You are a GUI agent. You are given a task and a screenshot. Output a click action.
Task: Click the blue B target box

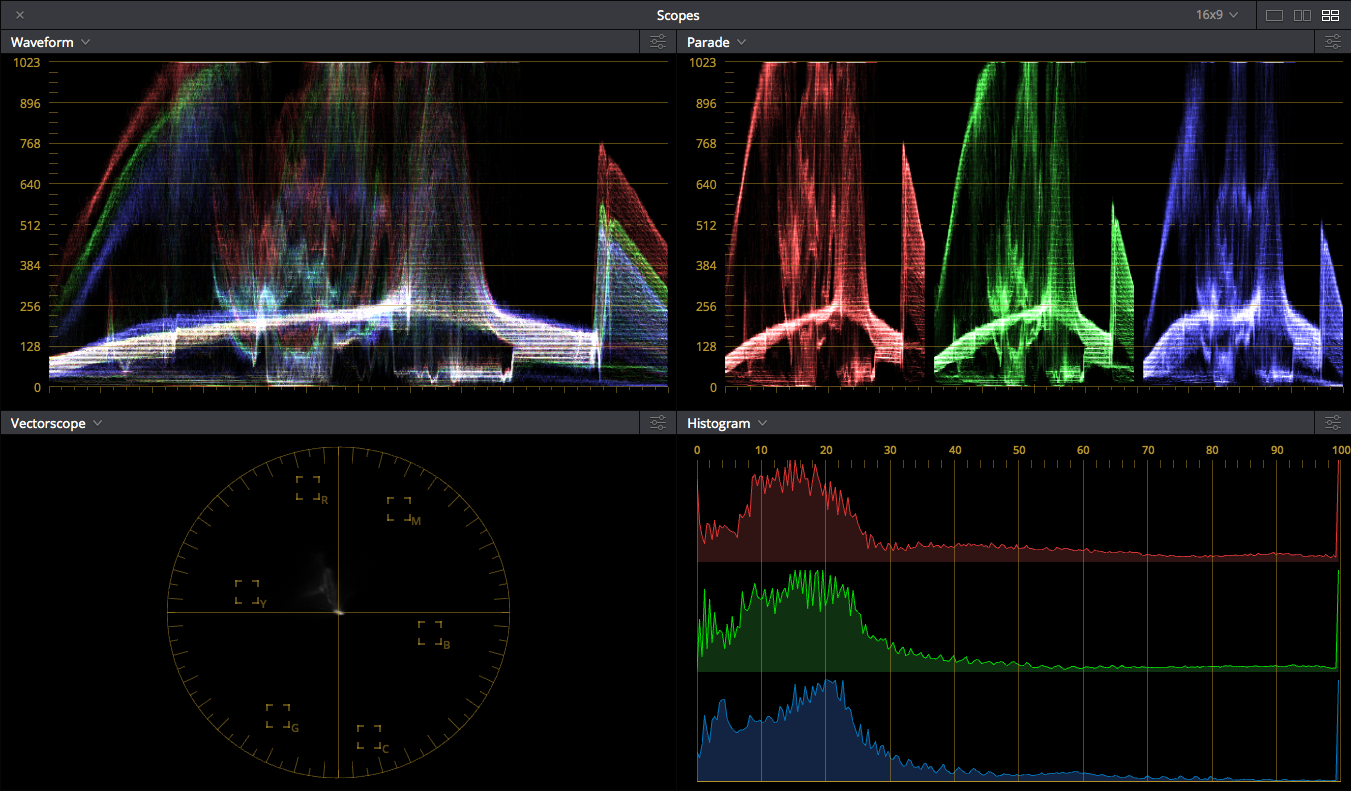point(430,633)
